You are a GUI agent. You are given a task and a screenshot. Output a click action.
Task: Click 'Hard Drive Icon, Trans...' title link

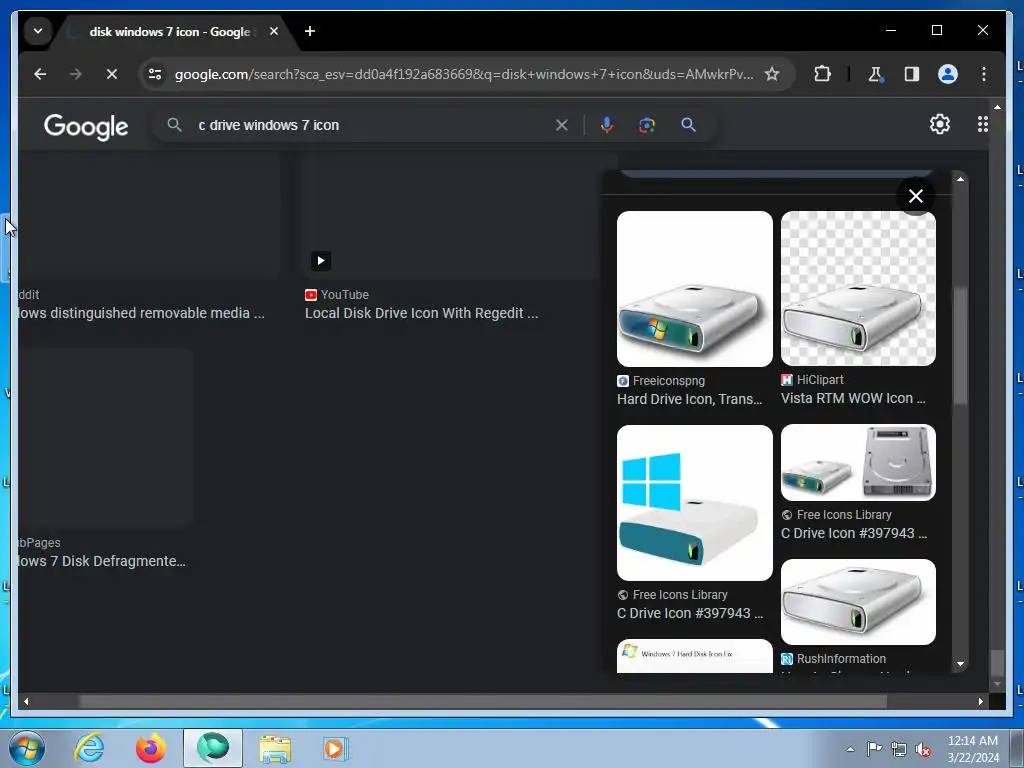[x=690, y=399]
